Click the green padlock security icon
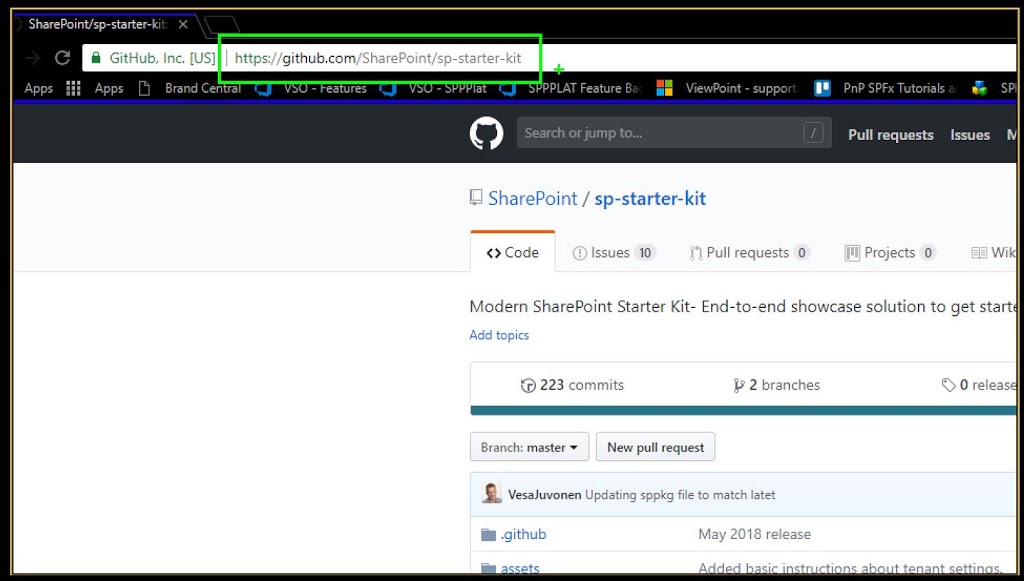The image size is (1024, 581). 96,57
